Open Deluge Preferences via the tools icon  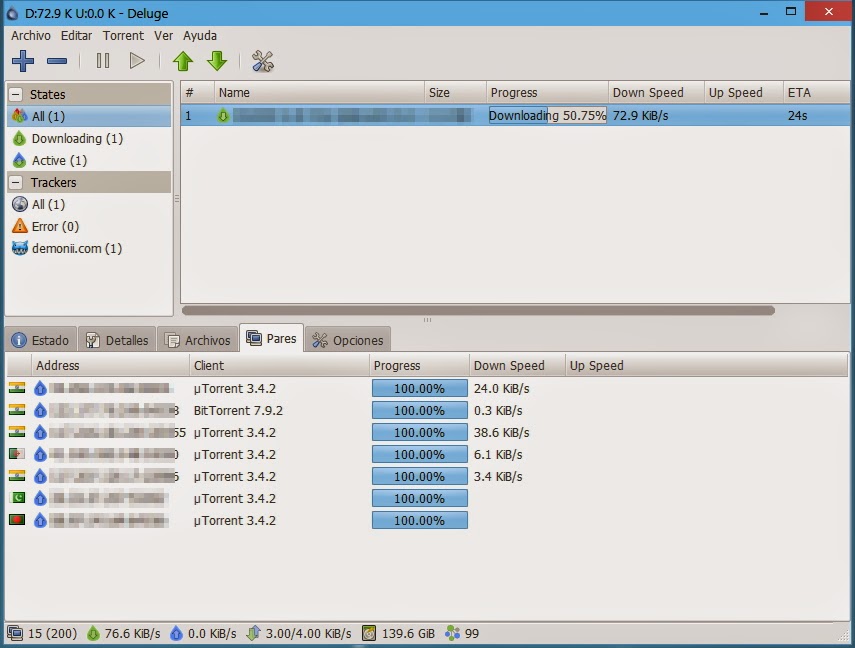point(262,61)
